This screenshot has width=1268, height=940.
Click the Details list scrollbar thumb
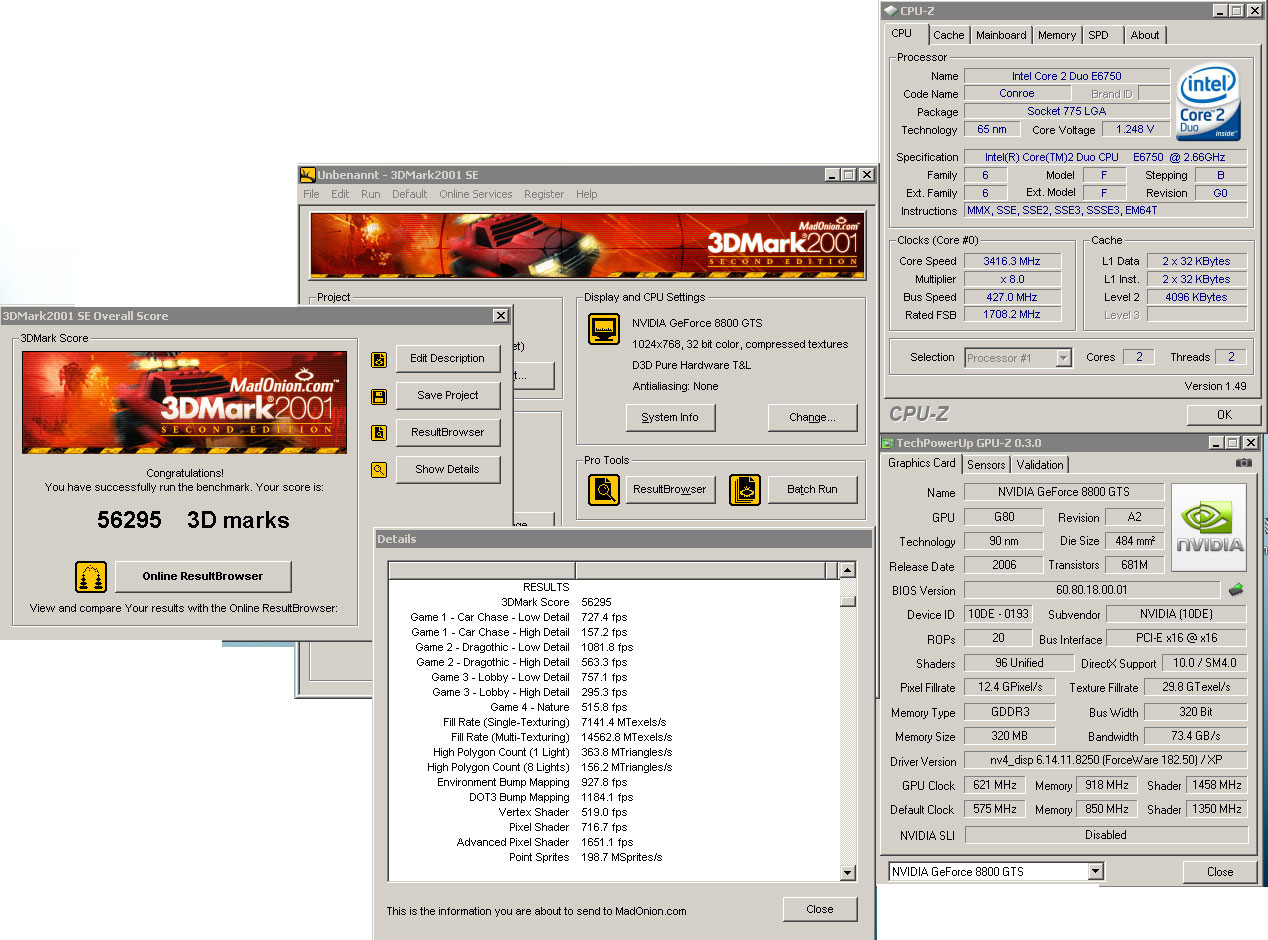click(x=848, y=601)
